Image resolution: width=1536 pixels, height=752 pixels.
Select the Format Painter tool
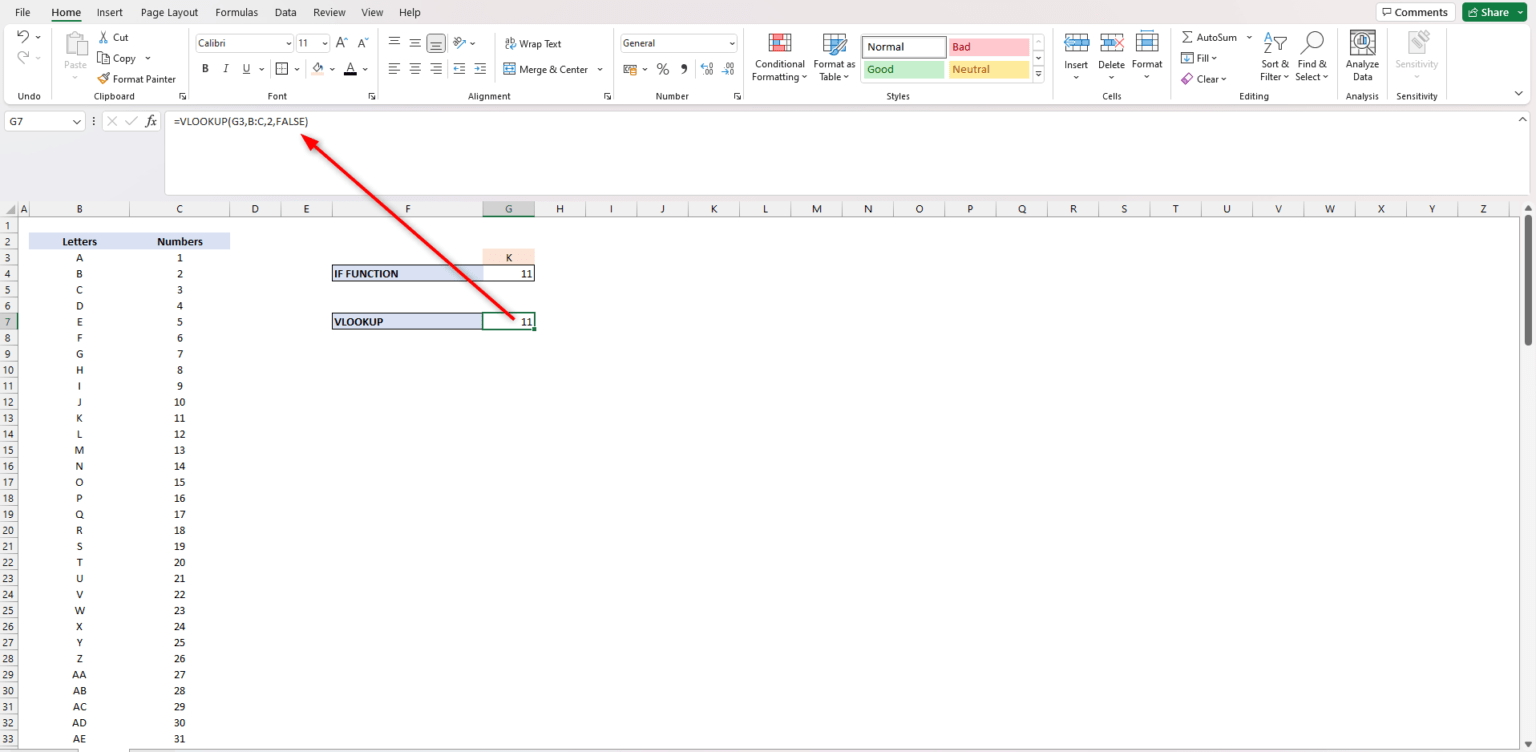pos(137,78)
